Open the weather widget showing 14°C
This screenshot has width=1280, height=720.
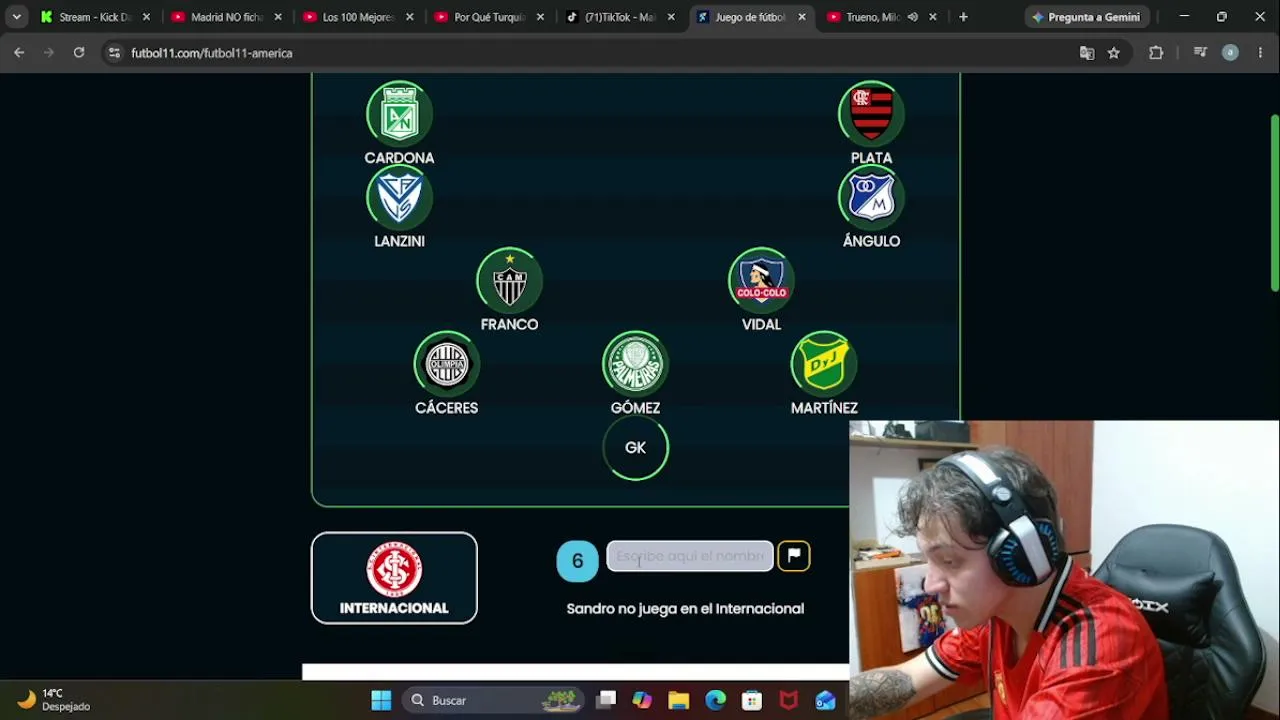[55, 700]
